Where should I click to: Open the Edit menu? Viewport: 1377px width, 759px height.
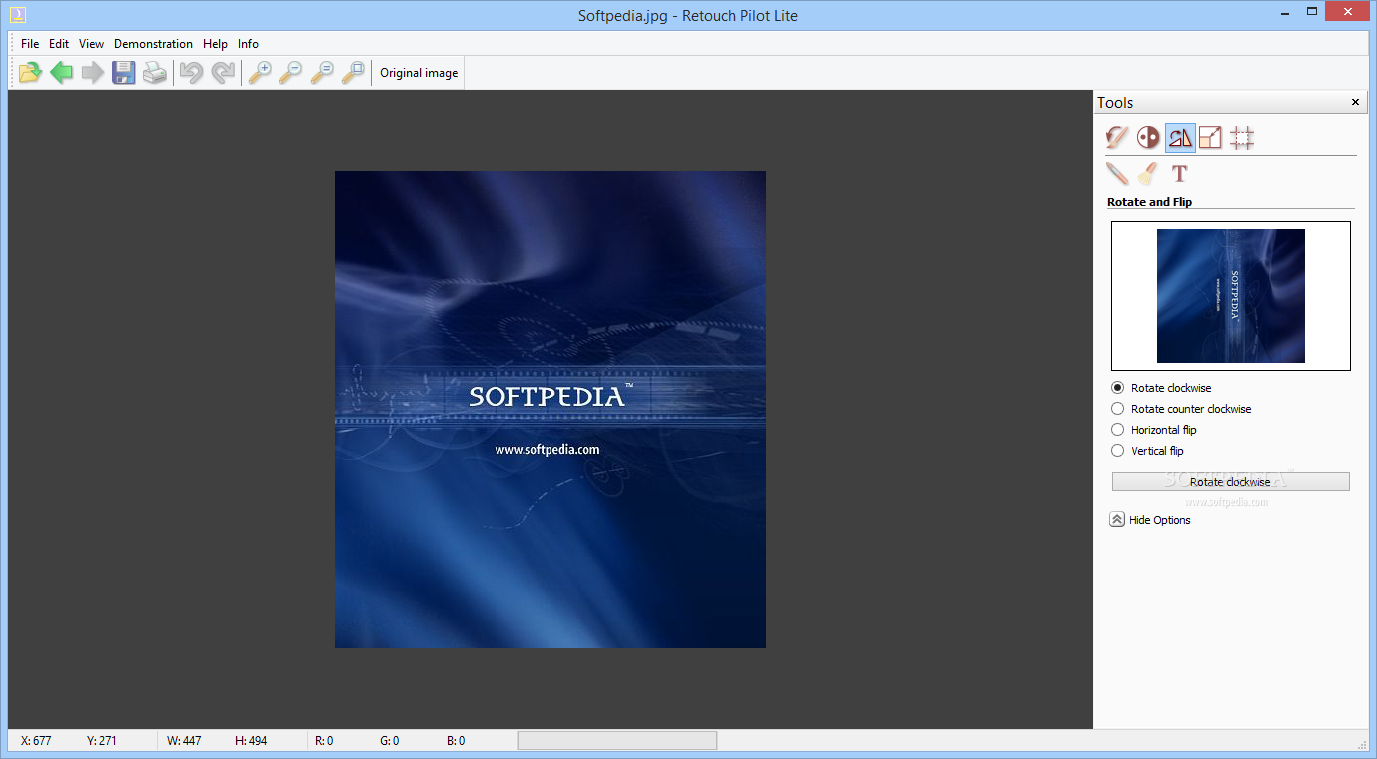[x=59, y=44]
